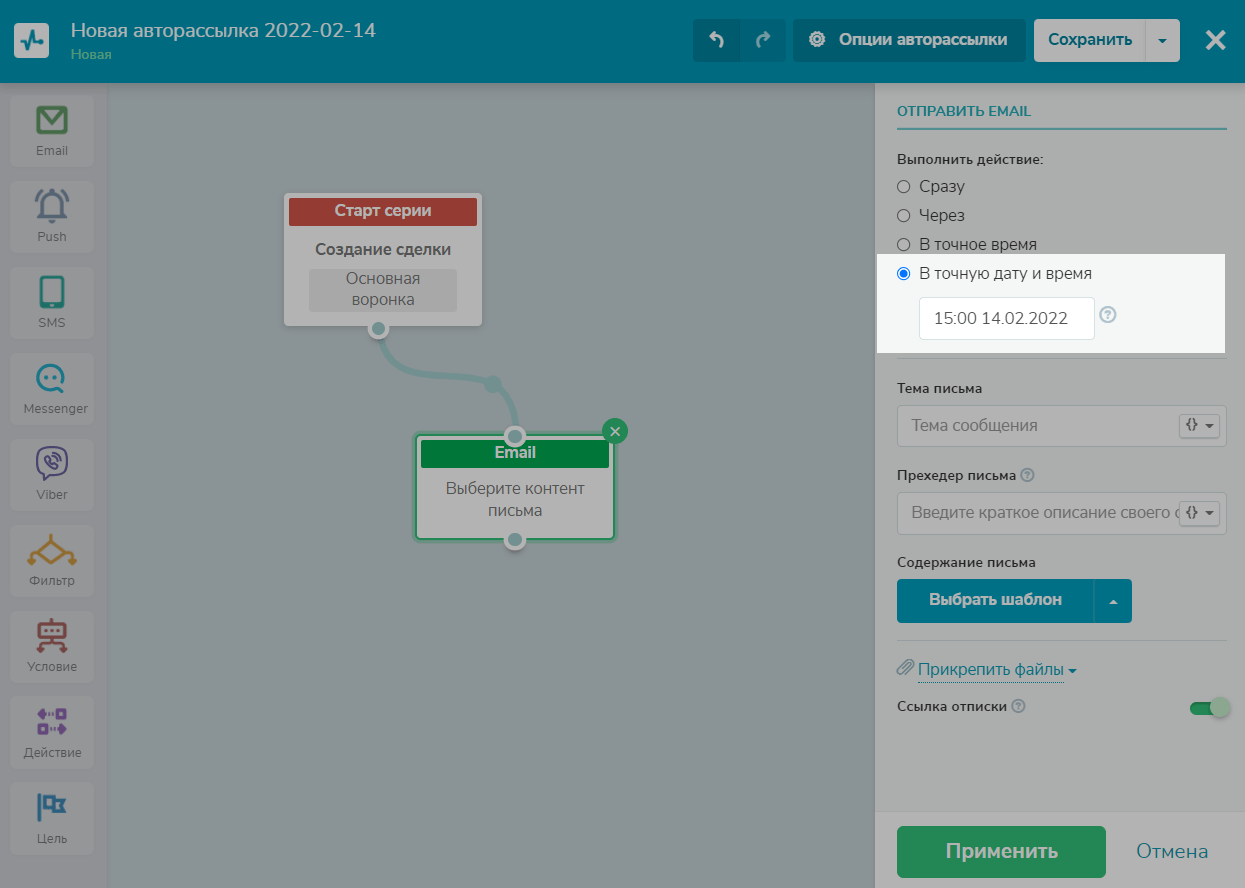Click the undo arrow button
This screenshot has width=1245, height=888.
(716, 40)
